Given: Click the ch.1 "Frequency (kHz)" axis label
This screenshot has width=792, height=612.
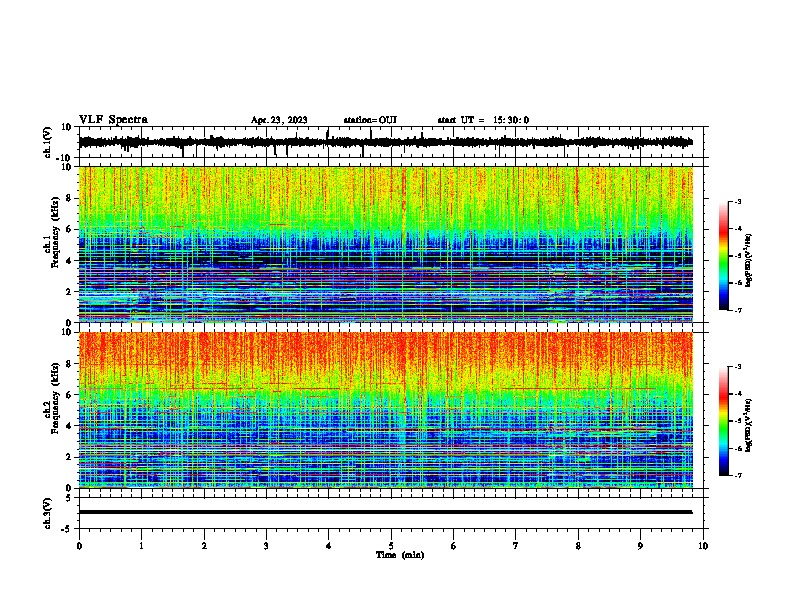Looking at the screenshot, I should pyautogui.click(x=55, y=232).
